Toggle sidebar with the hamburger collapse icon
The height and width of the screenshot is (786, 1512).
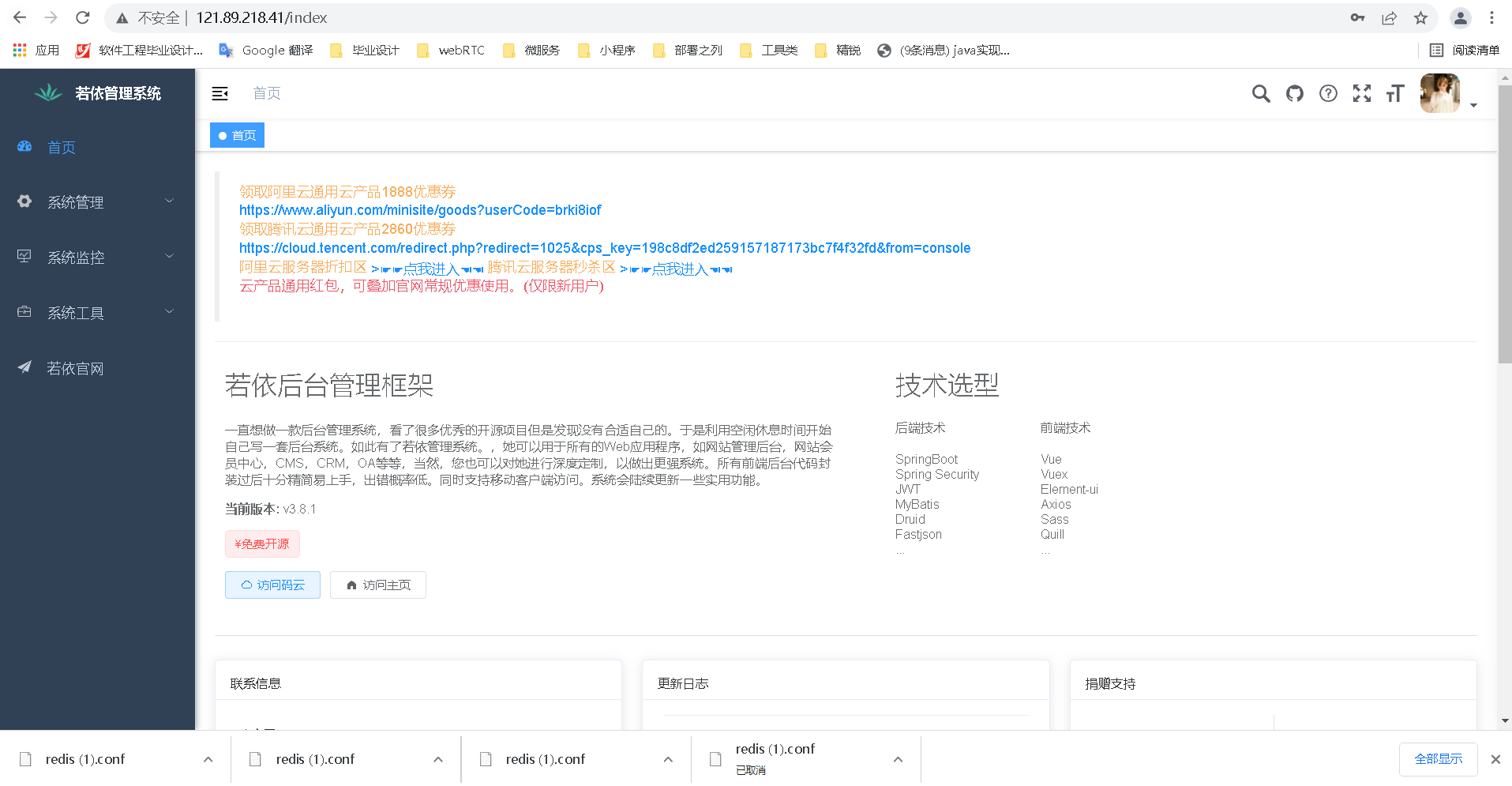click(x=220, y=93)
